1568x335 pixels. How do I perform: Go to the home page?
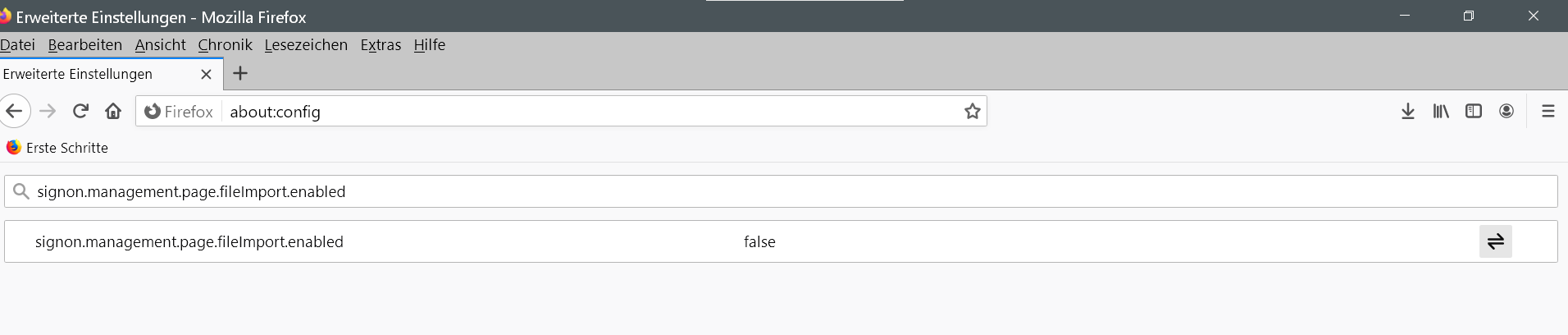pyautogui.click(x=113, y=111)
